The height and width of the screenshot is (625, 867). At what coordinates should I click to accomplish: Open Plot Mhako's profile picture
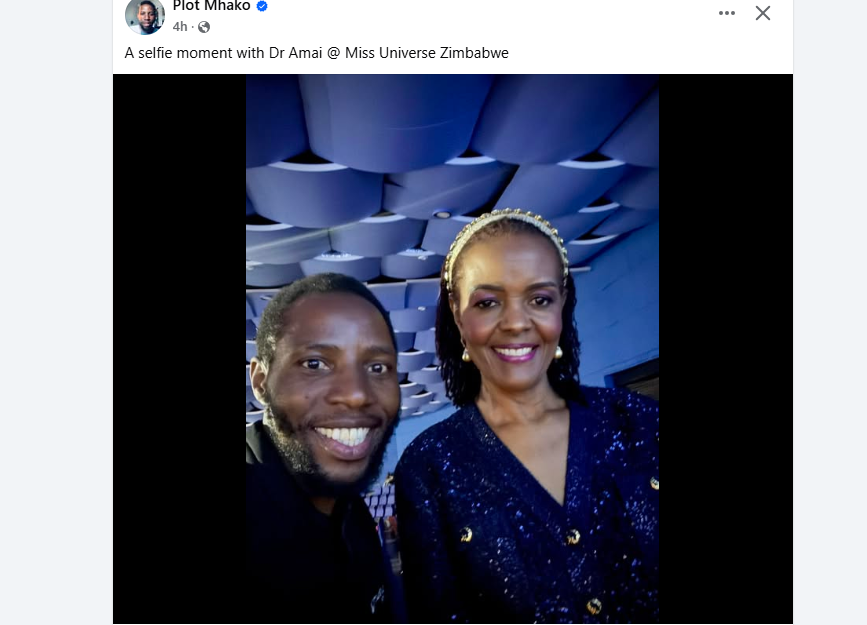coord(144,15)
